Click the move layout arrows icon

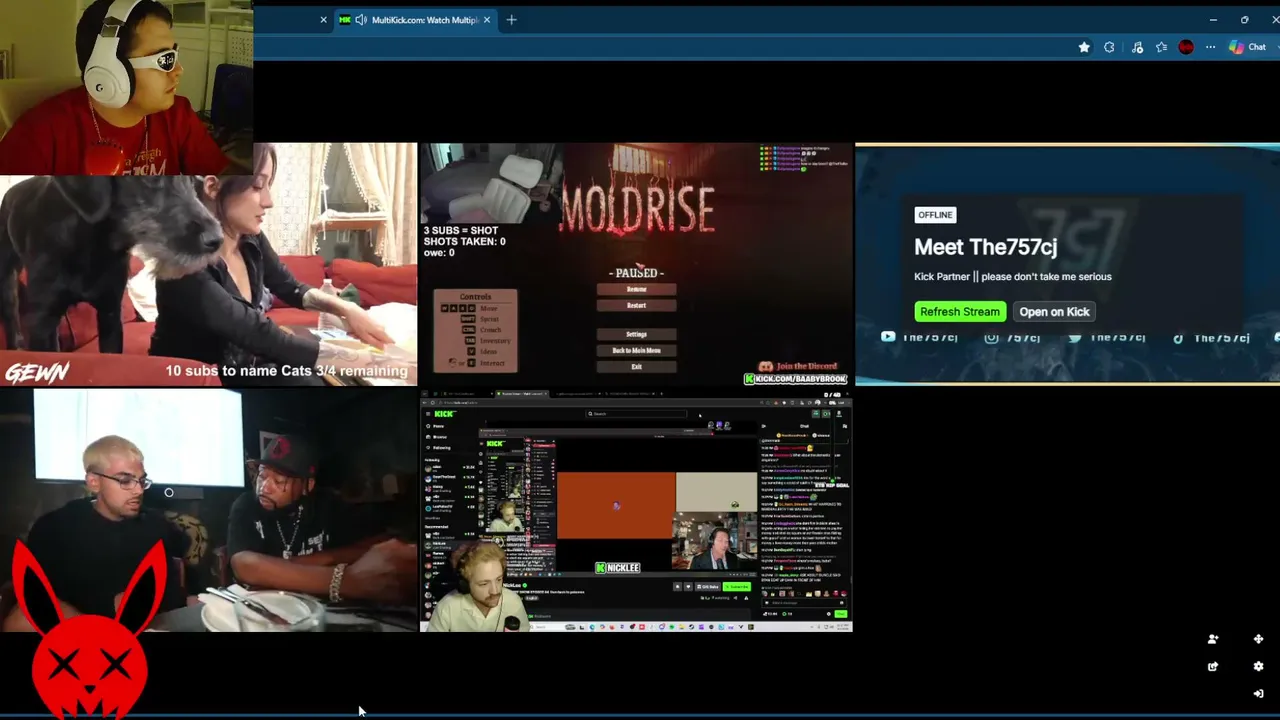pos(1258,639)
